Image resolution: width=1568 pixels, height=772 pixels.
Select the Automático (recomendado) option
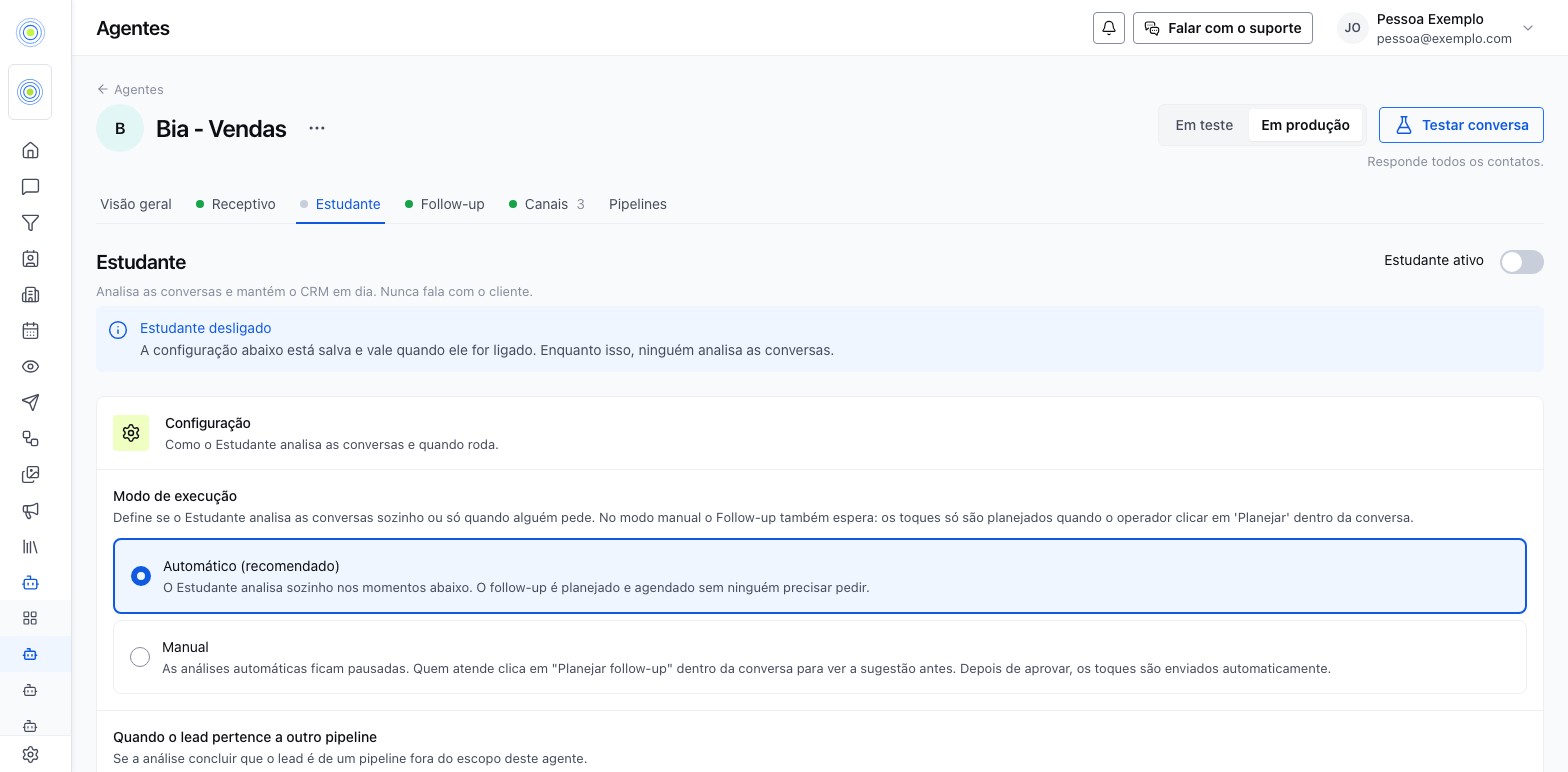click(x=819, y=576)
